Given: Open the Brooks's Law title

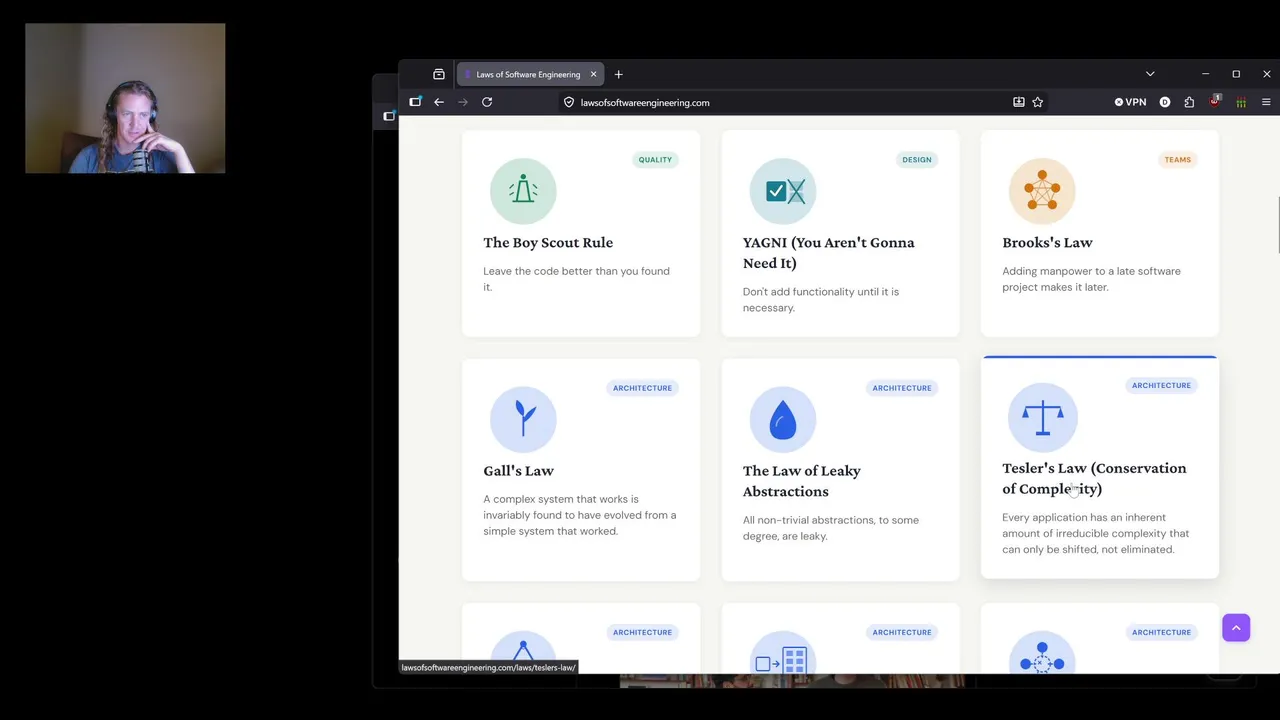Looking at the screenshot, I should 1047,242.
